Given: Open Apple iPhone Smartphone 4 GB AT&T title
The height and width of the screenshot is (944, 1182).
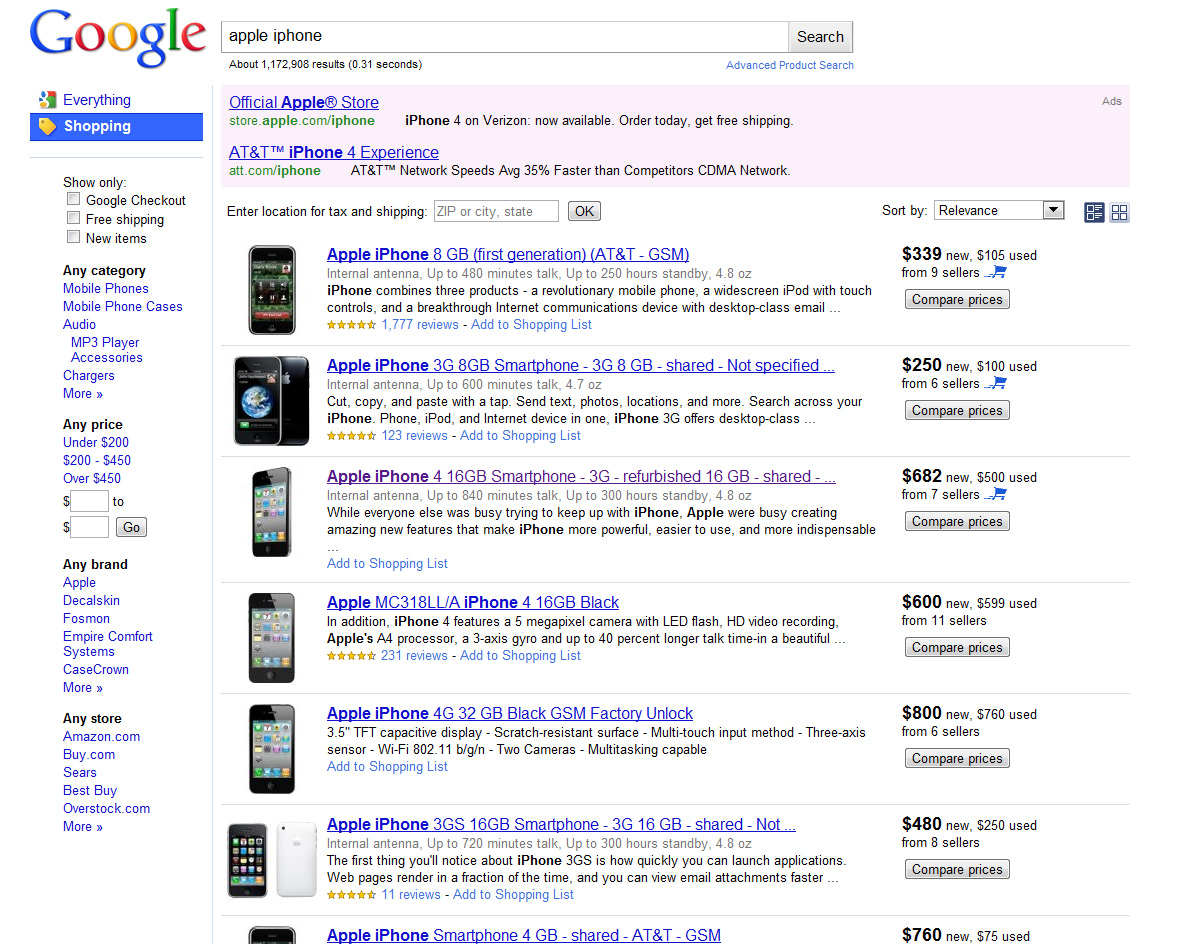Looking at the screenshot, I should (x=524, y=935).
